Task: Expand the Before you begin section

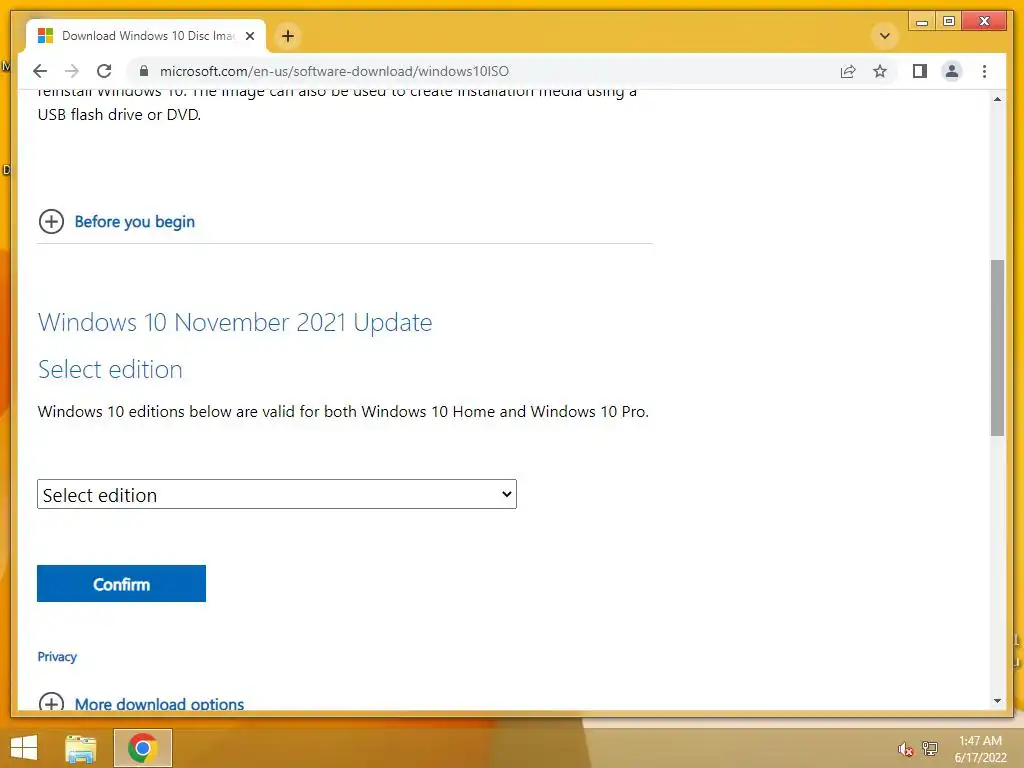Action: 51,221
